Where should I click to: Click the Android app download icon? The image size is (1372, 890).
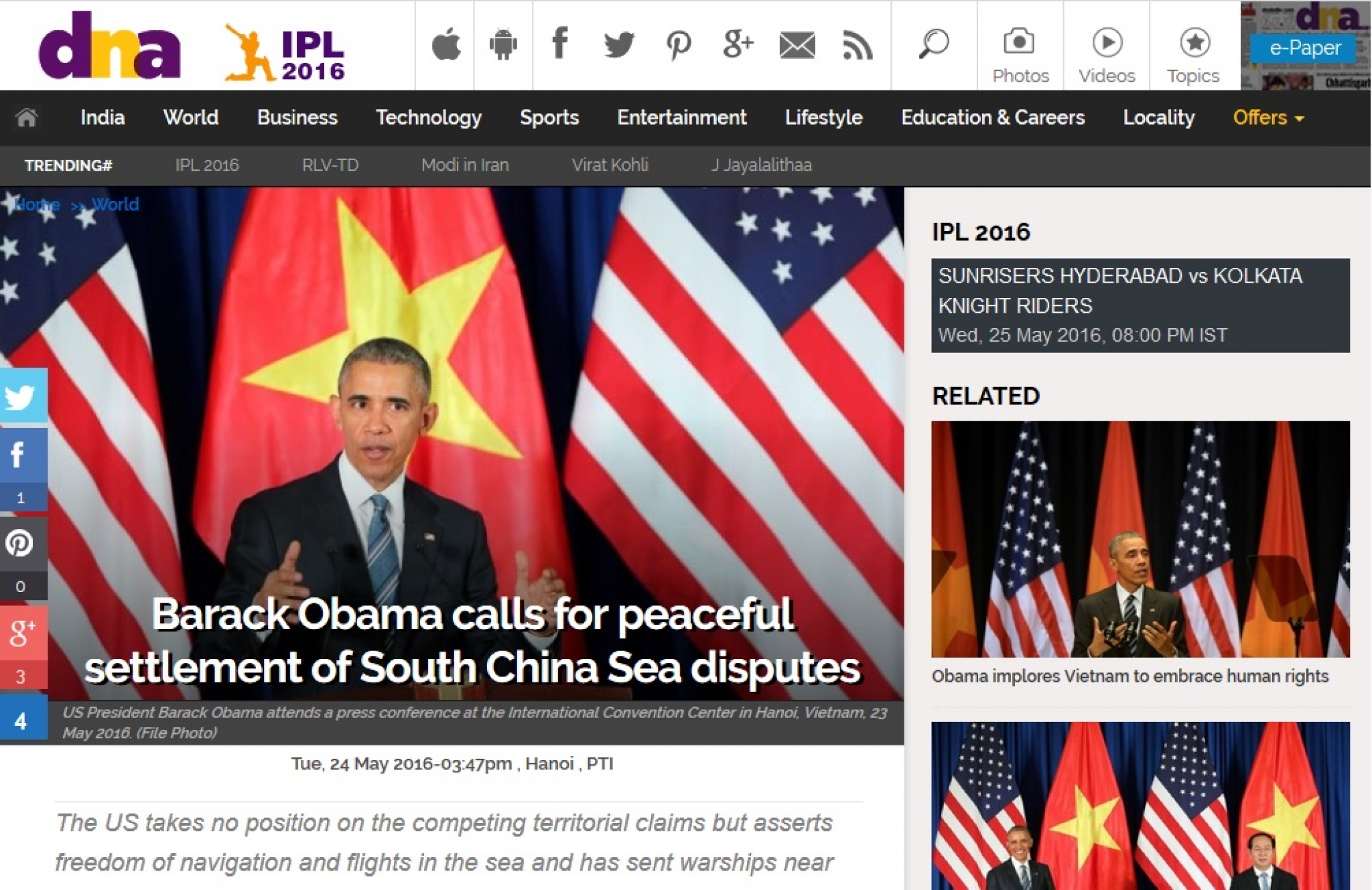[x=503, y=42]
